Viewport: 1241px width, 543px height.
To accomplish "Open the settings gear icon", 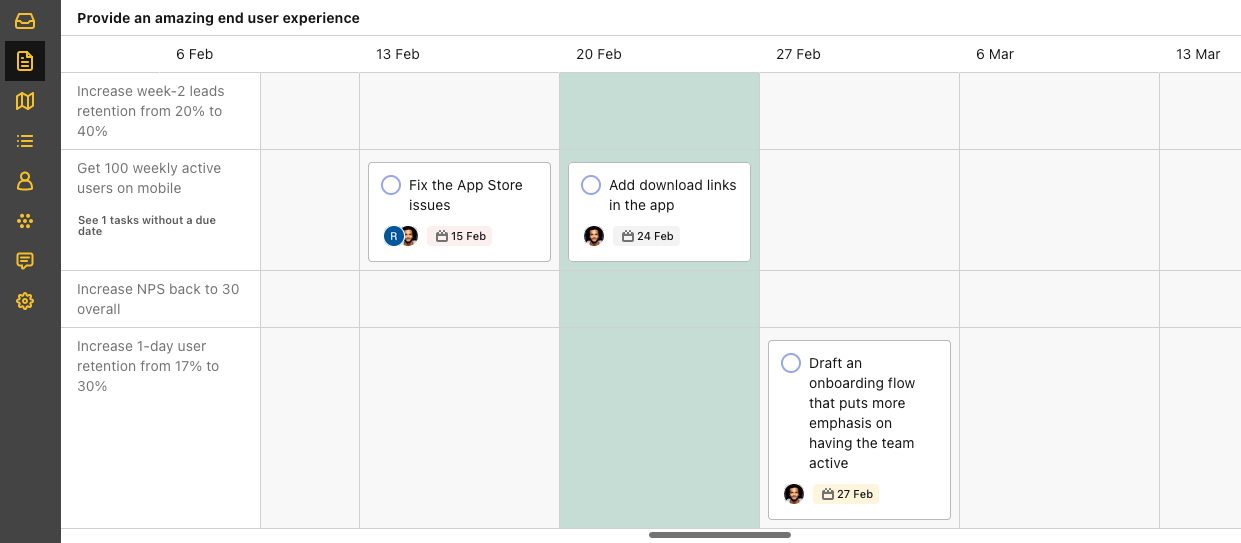I will pos(25,301).
